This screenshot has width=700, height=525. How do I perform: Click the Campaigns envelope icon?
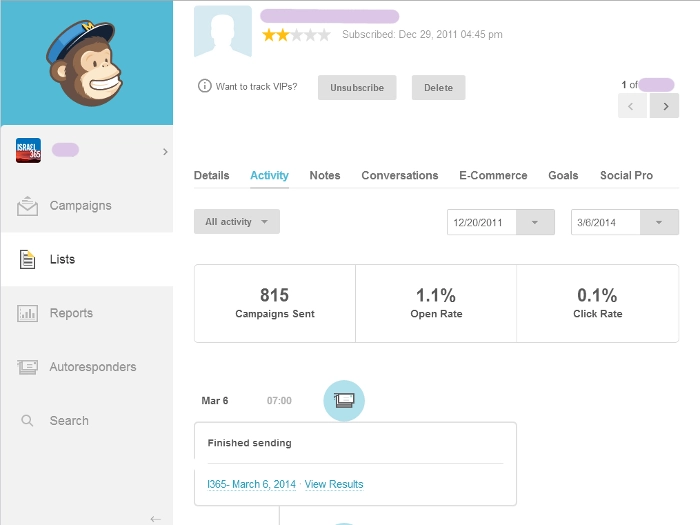pyautogui.click(x=27, y=206)
